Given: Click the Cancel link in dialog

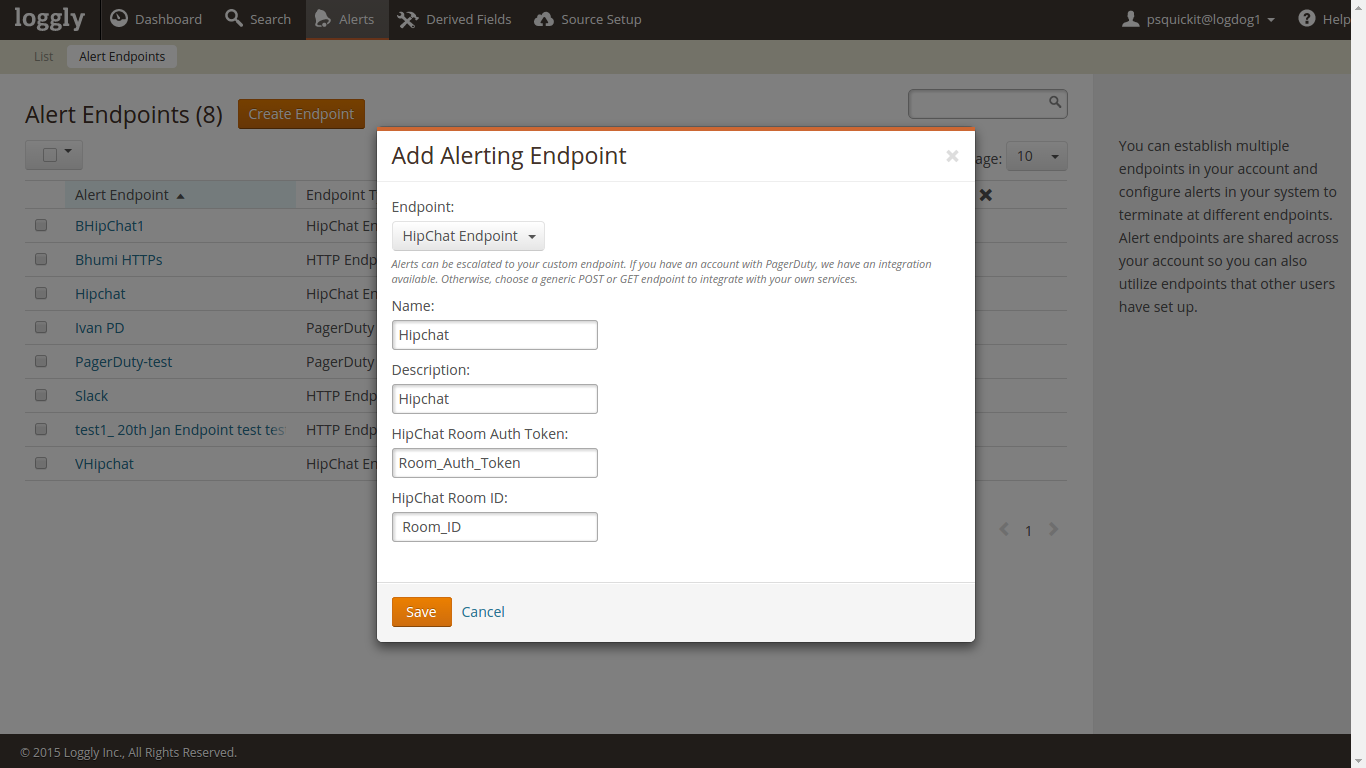Looking at the screenshot, I should point(483,612).
